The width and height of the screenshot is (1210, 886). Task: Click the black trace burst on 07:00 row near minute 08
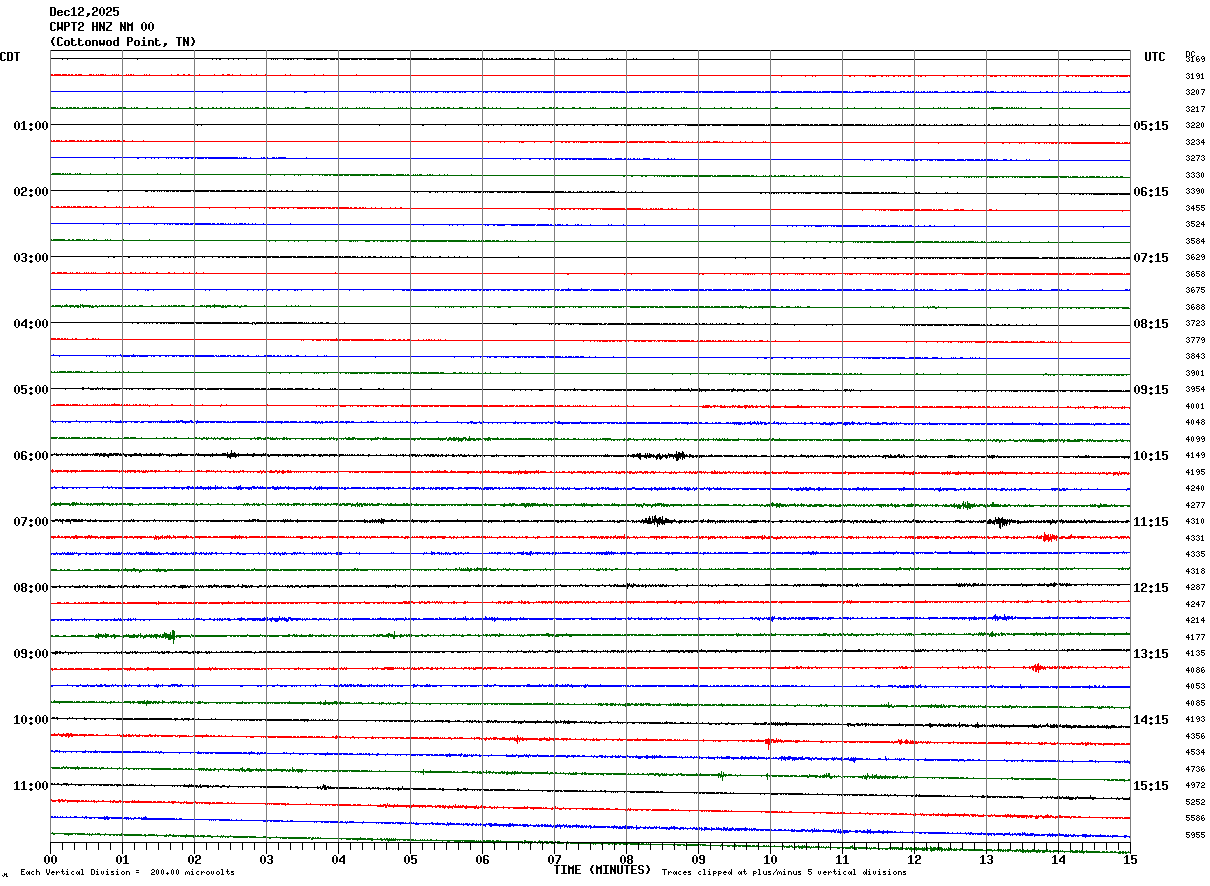(657, 520)
